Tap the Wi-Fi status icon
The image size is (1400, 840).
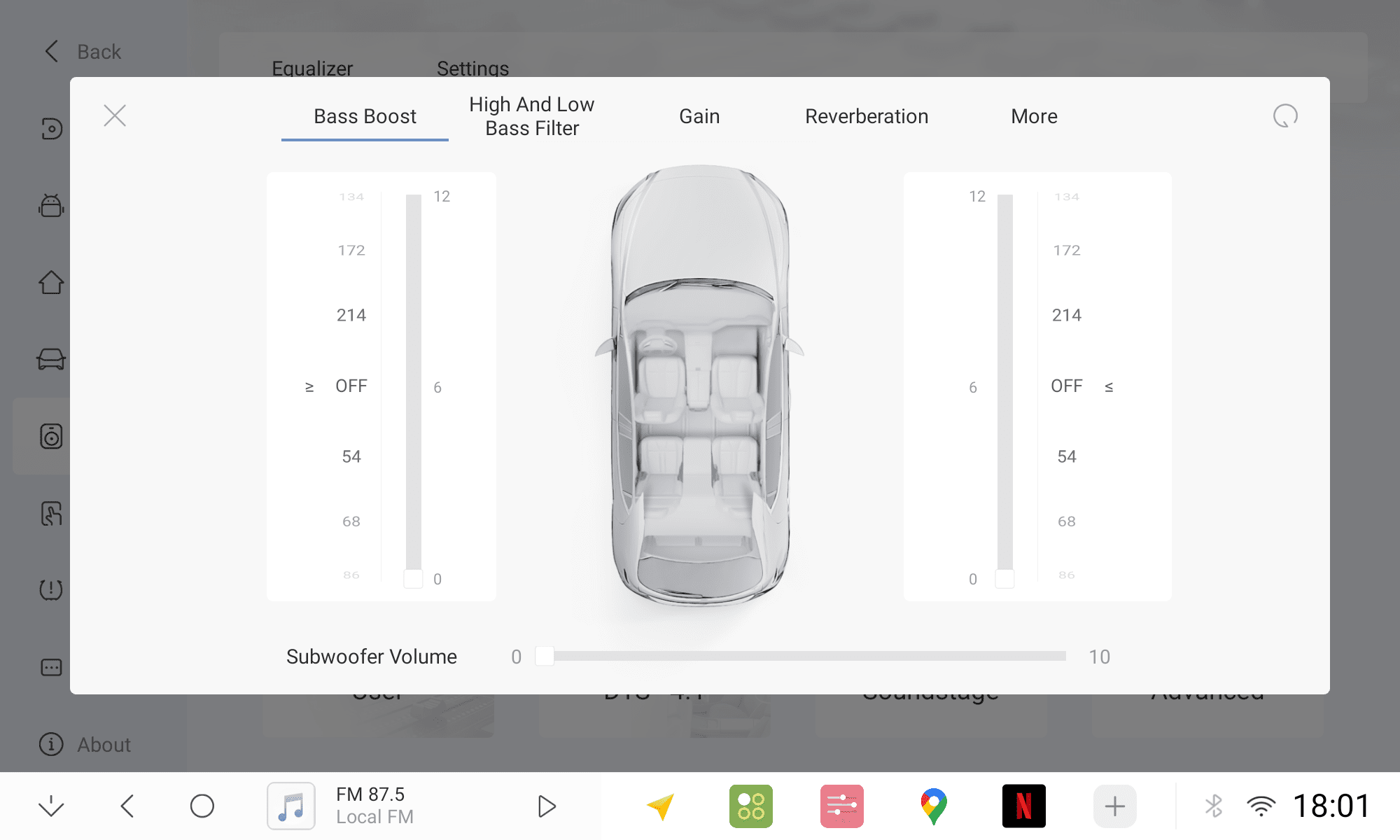[x=1261, y=806]
